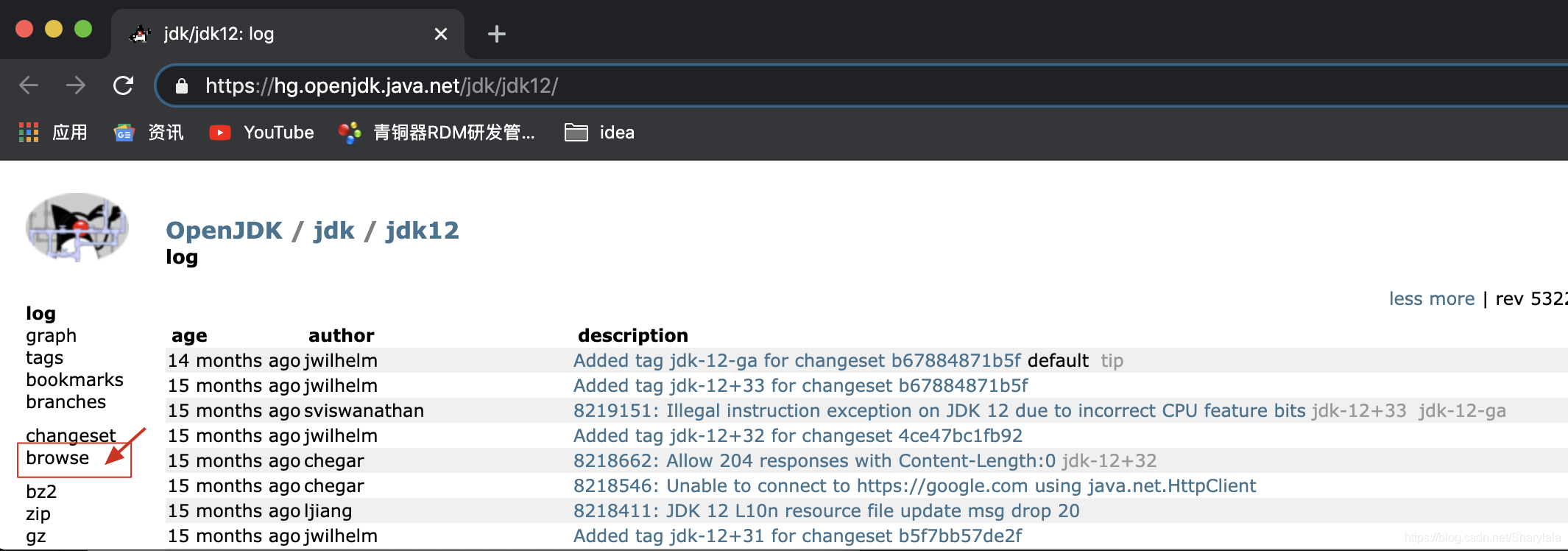1568x551 pixels.
Task: Open changeset in the sidebar
Action: (71, 436)
